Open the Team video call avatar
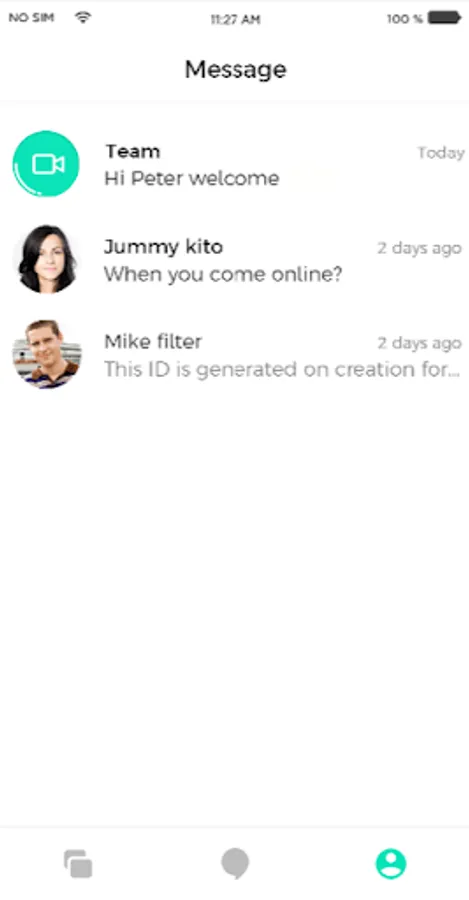This screenshot has height=900, width=469. tap(46, 164)
